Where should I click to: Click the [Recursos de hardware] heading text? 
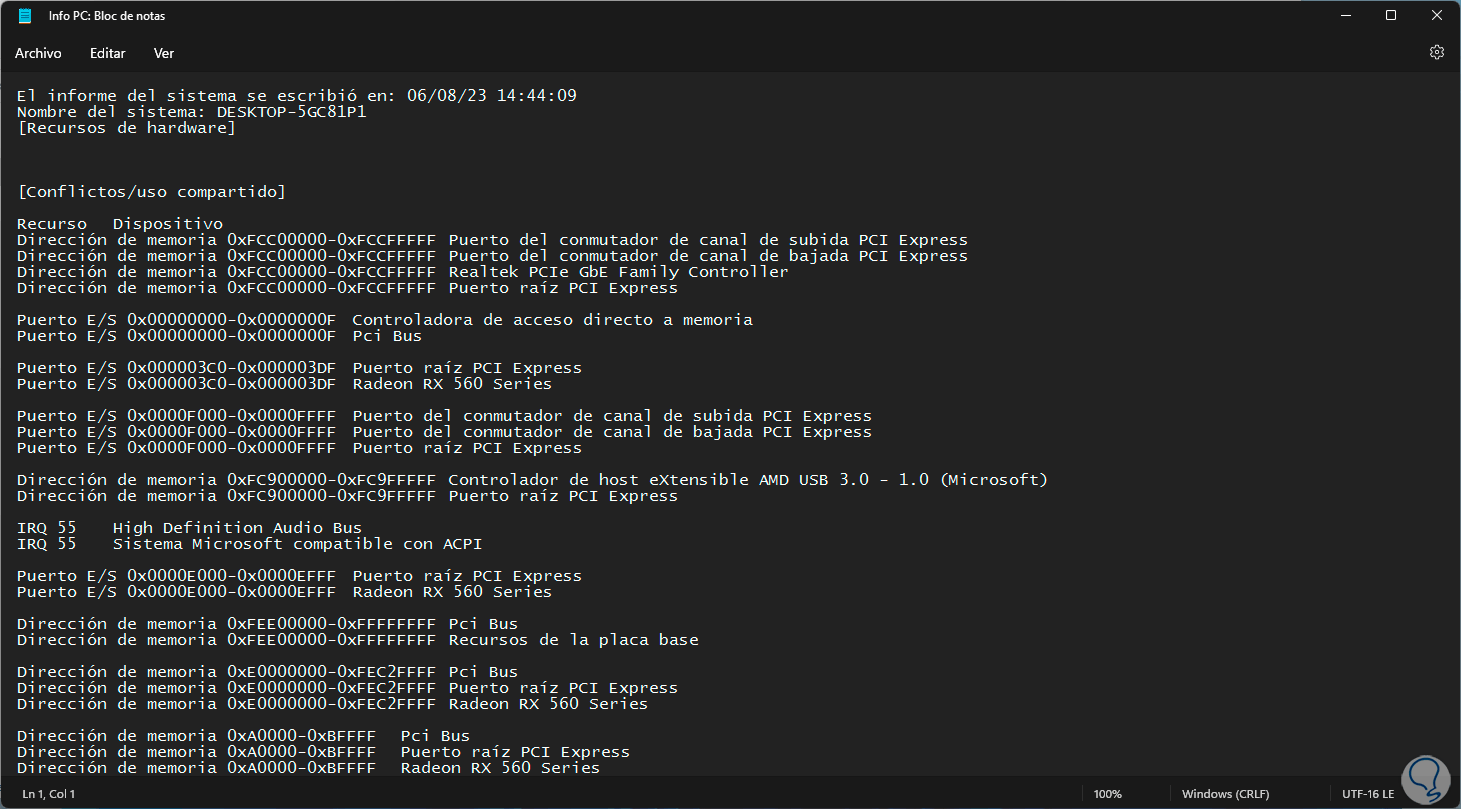[x=127, y=128]
